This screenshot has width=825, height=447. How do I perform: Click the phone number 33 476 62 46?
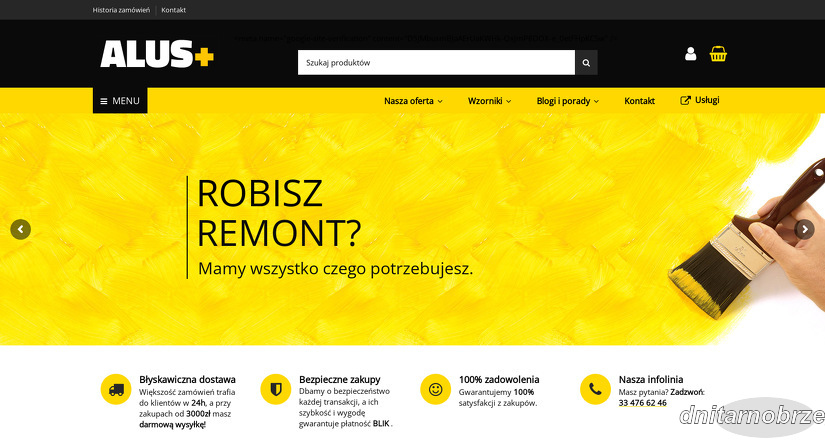642,403
